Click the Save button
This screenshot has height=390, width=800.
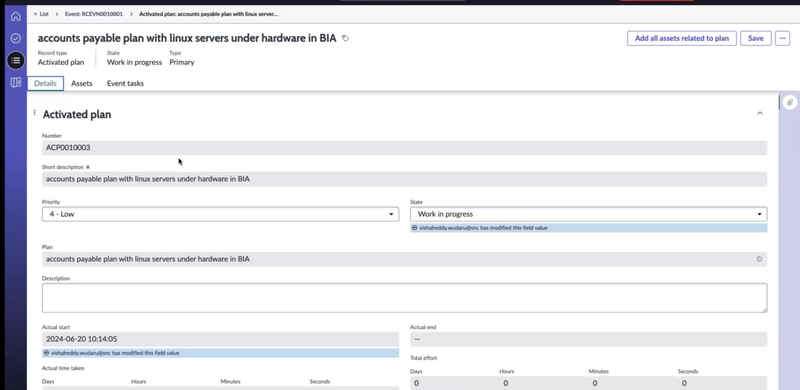coord(756,38)
